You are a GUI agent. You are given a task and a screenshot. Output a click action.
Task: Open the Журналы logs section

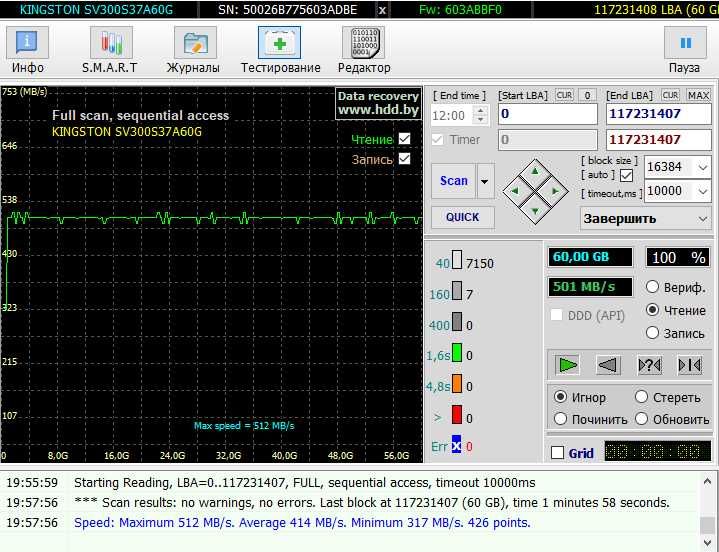pyautogui.click(x=194, y=50)
